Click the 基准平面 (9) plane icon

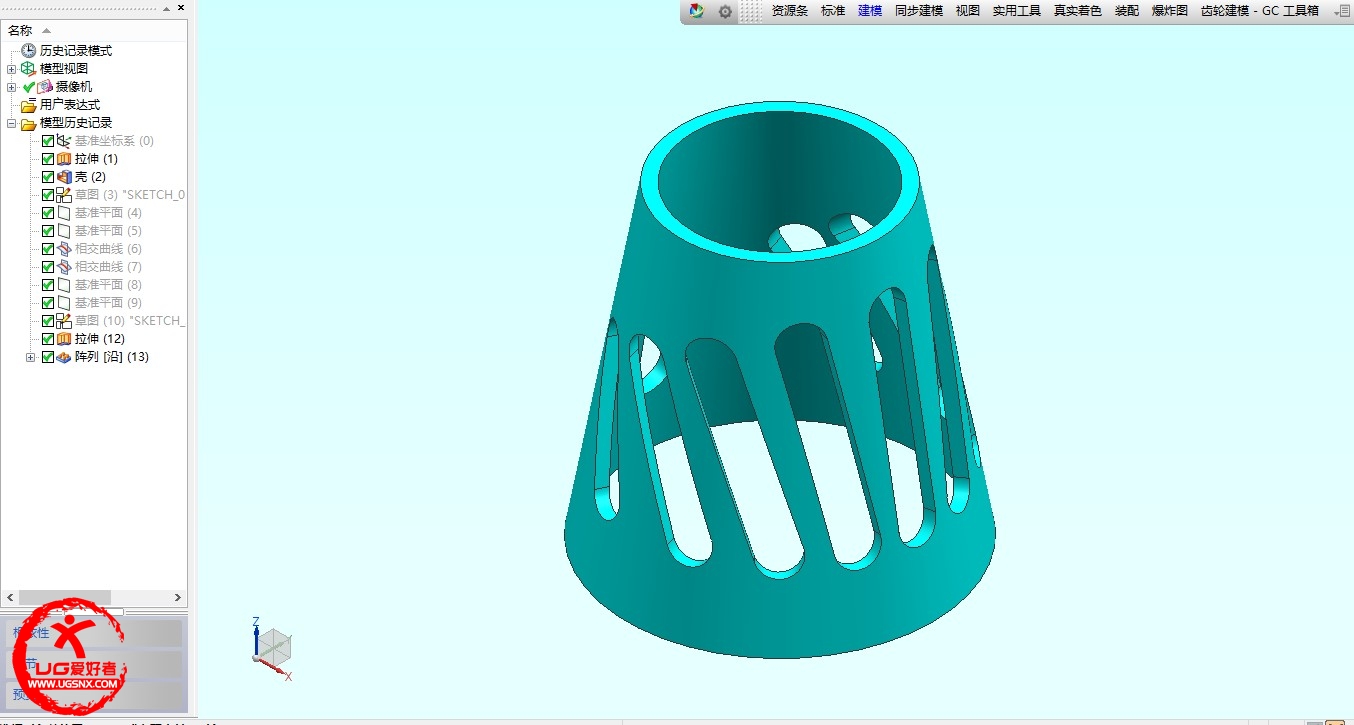(64, 303)
